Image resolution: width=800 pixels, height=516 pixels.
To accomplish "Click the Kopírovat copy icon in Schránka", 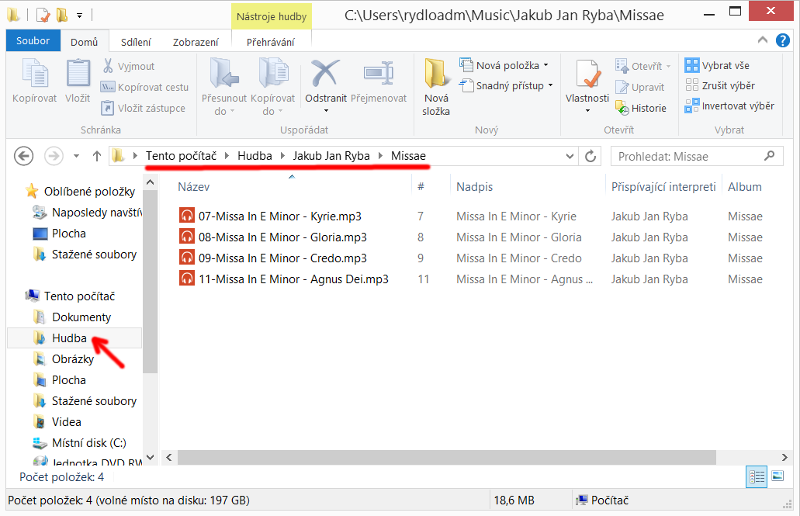I will (x=34, y=76).
